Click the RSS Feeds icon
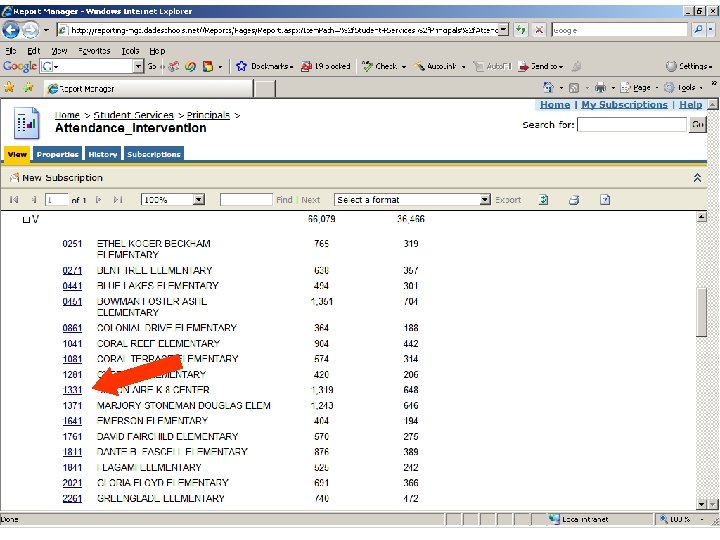The image size is (720, 540). [574, 88]
